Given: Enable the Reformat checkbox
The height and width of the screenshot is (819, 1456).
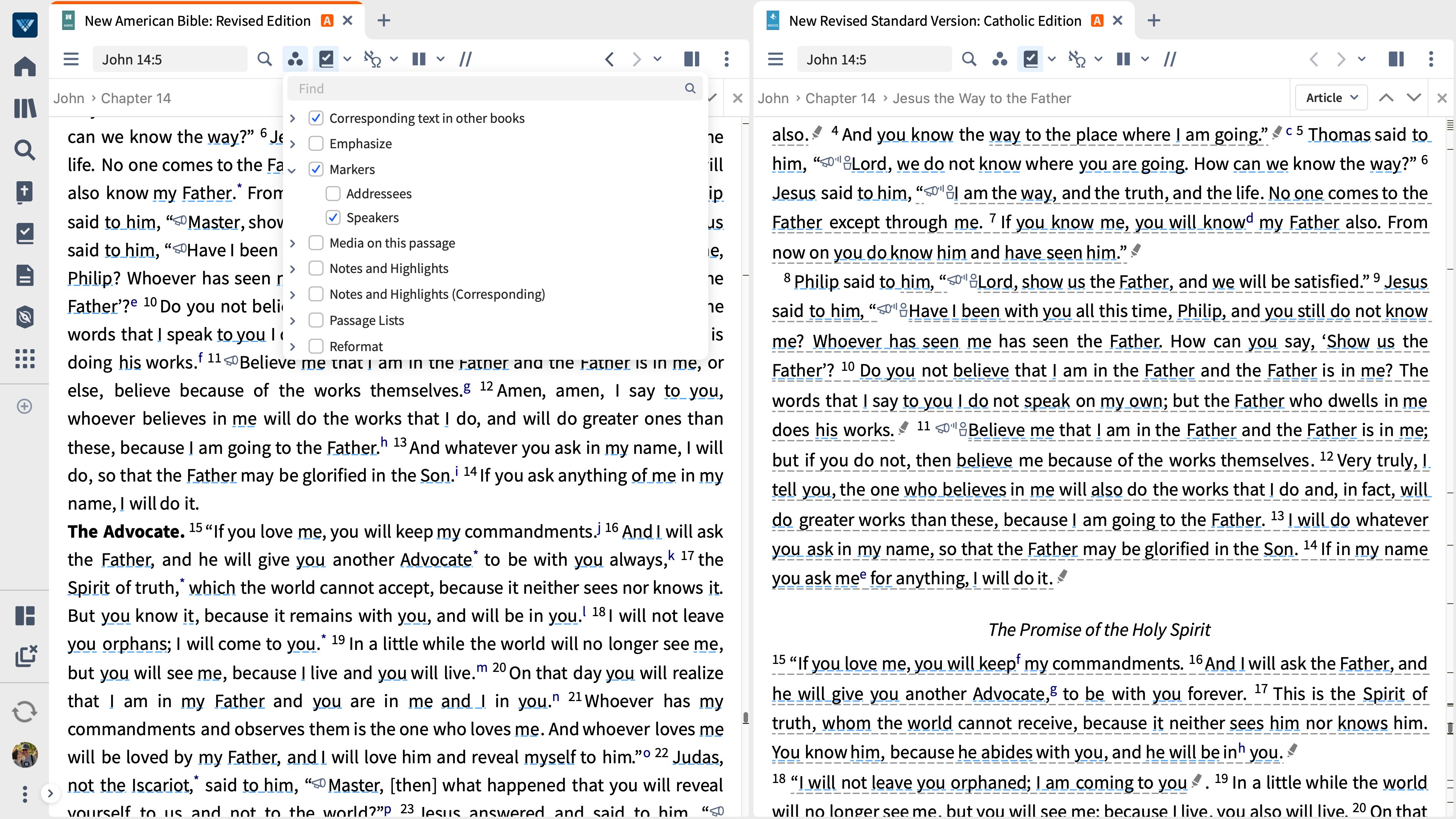Looking at the screenshot, I should coord(316,346).
